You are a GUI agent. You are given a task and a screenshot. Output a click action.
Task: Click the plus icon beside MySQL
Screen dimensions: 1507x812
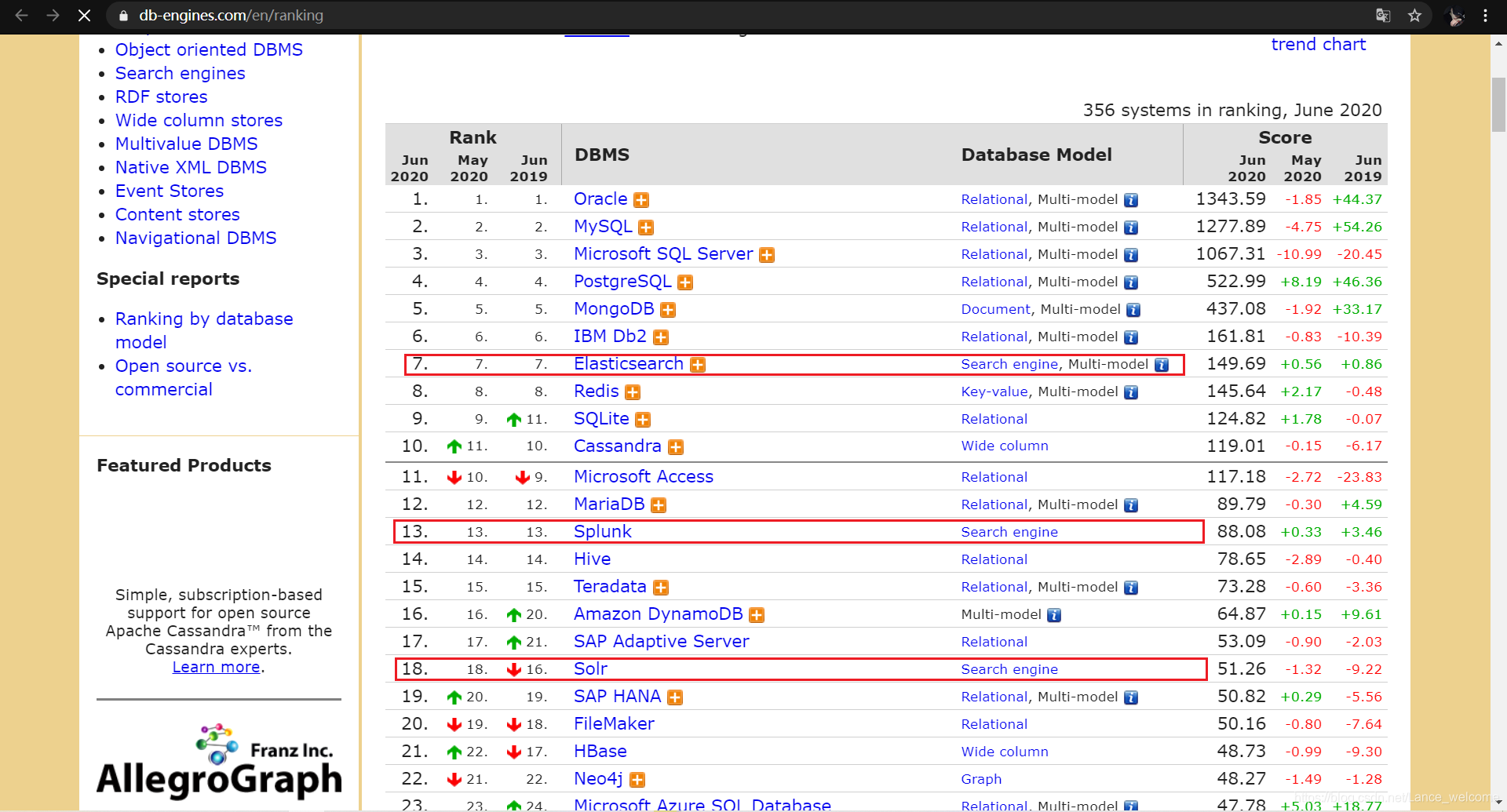[646, 228]
